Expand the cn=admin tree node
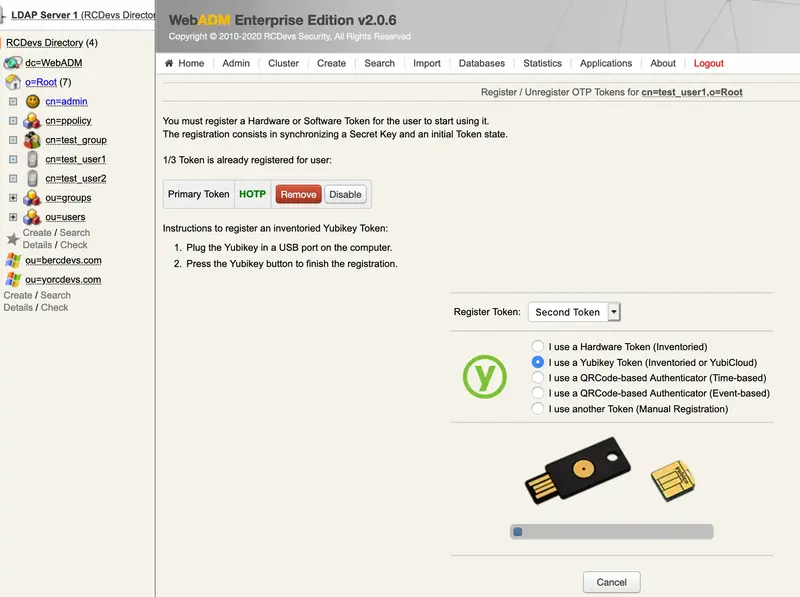 (x=13, y=102)
